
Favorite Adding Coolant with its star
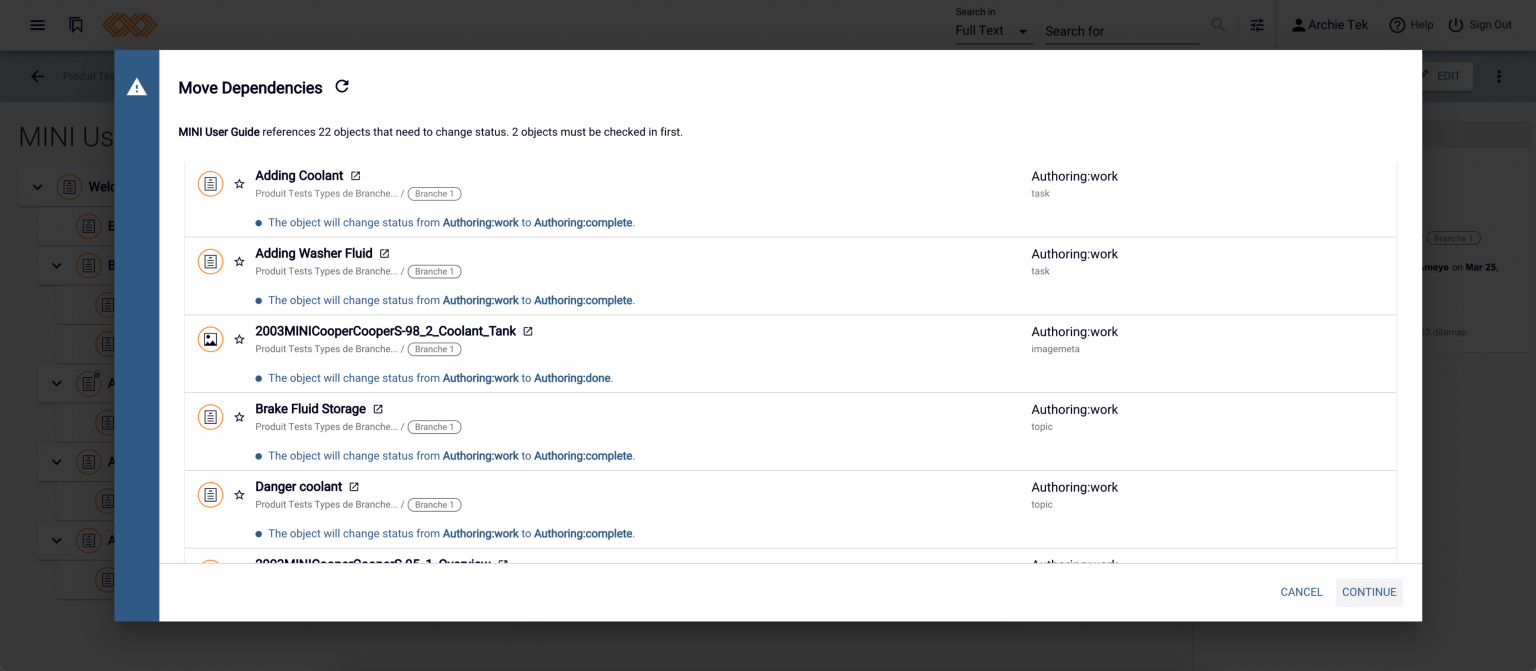point(239,184)
